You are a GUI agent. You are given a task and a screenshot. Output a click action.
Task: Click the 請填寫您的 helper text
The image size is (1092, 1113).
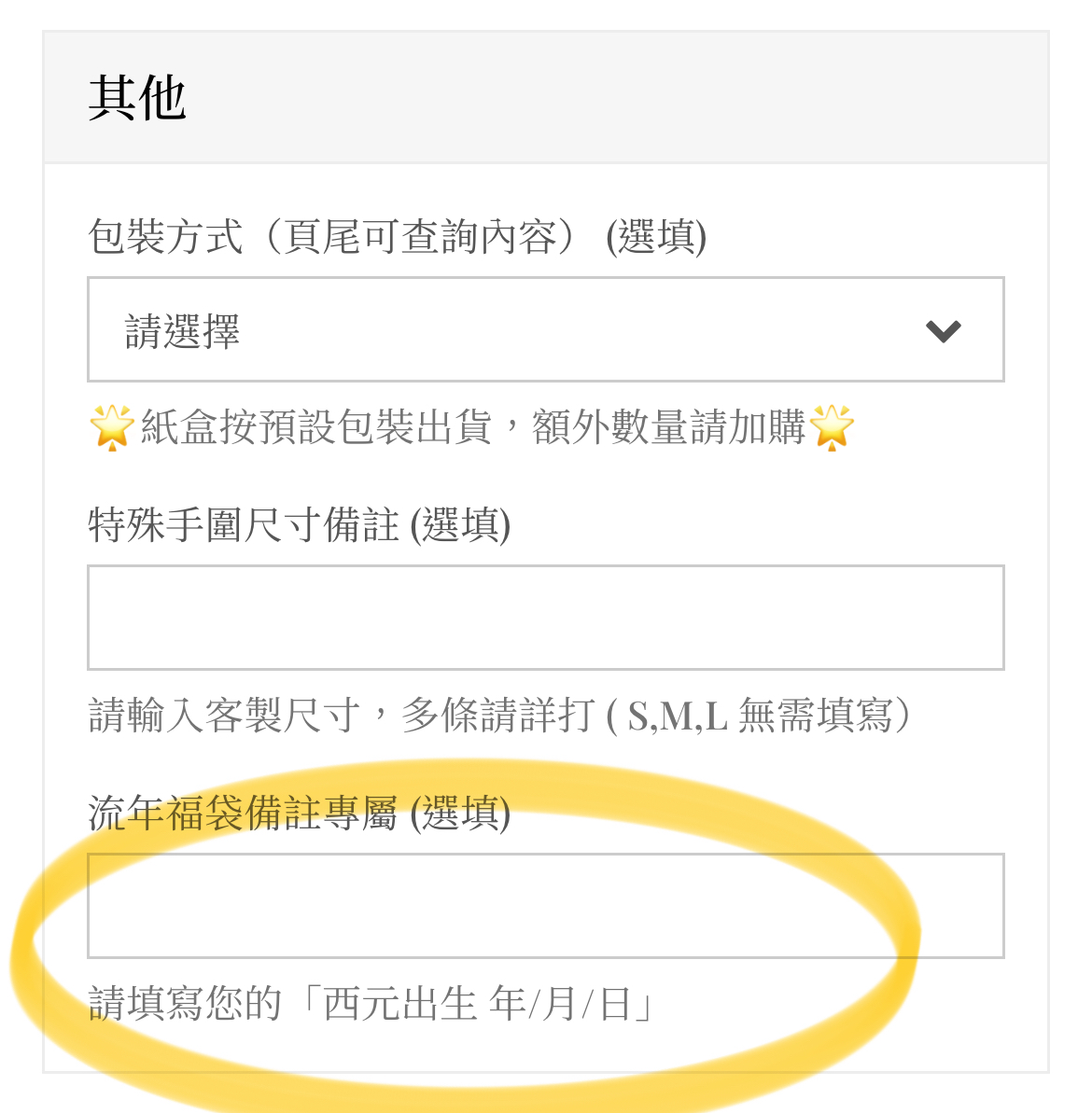185,1005
